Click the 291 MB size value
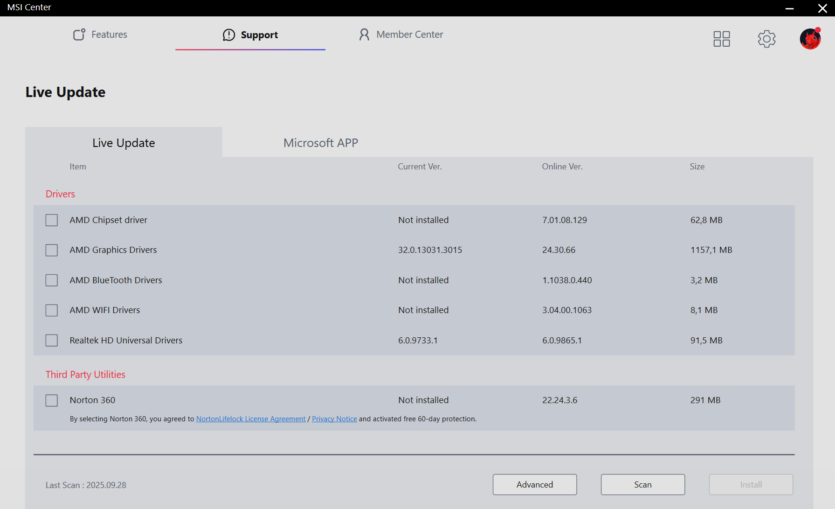835x509 pixels. 705,400
